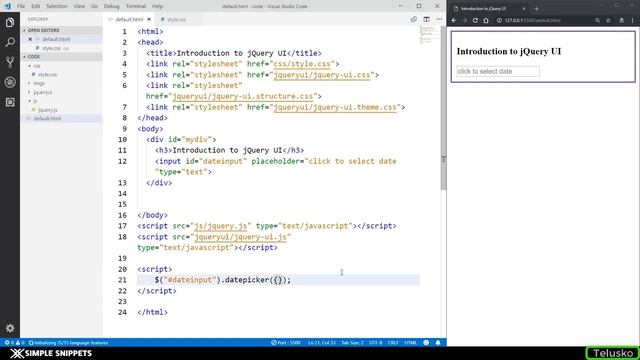640x360 pixels.
Task: Click the feedback smiley in status bar
Action: point(426,343)
